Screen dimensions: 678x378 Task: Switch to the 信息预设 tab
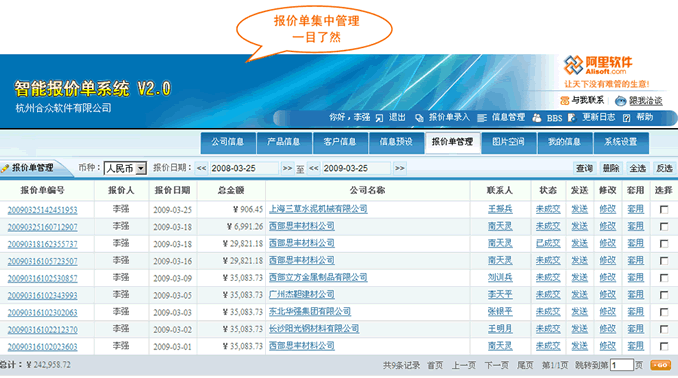(x=396, y=143)
